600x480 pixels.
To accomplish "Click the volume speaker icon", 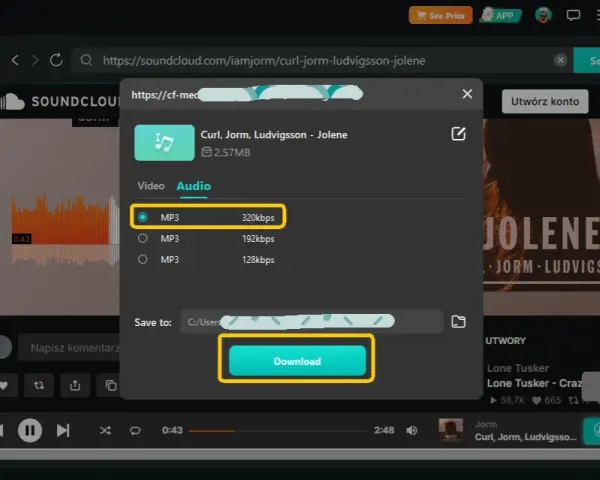I will (412, 431).
